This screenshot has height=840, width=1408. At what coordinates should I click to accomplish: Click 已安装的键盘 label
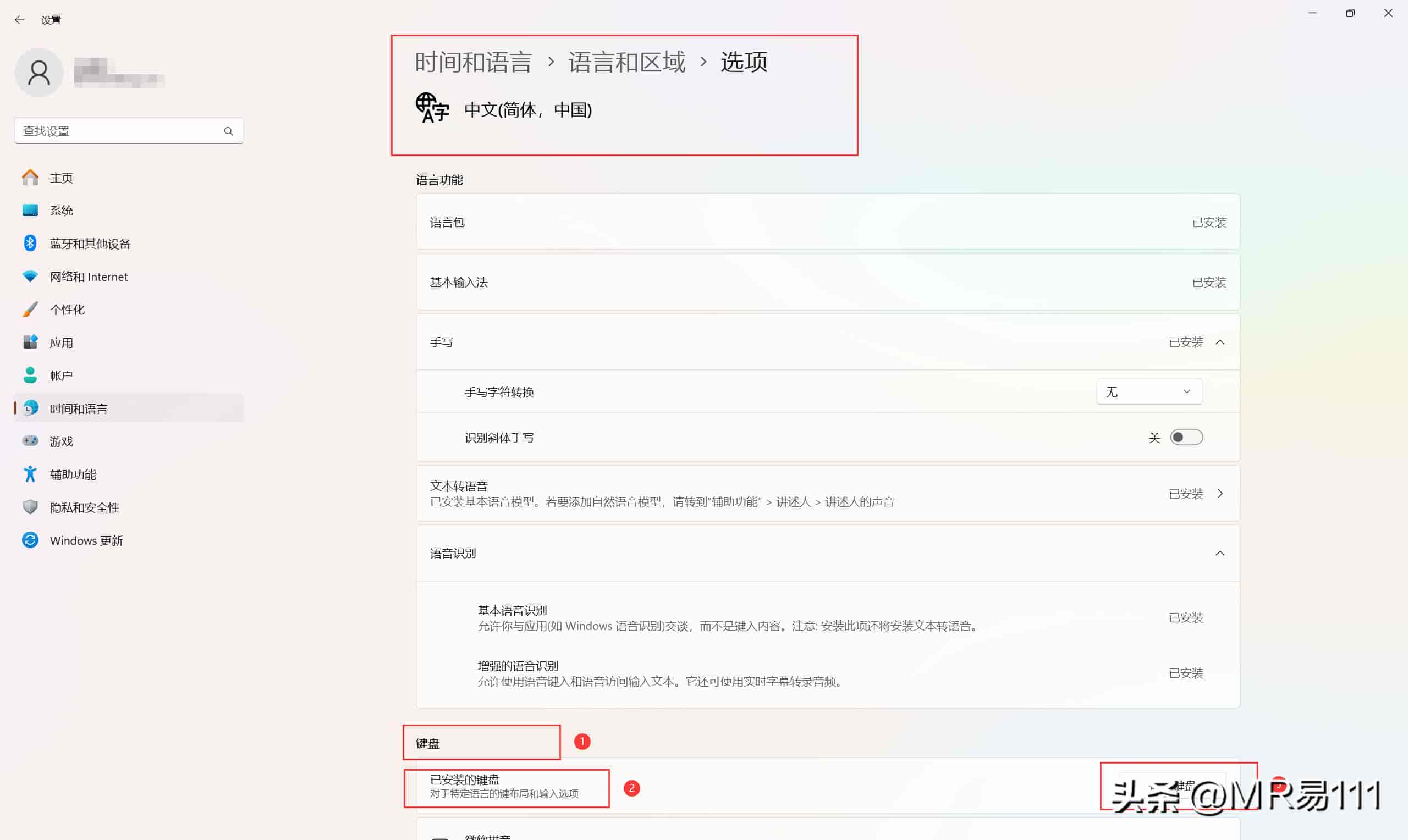pyautogui.click(x=464, y=780)
